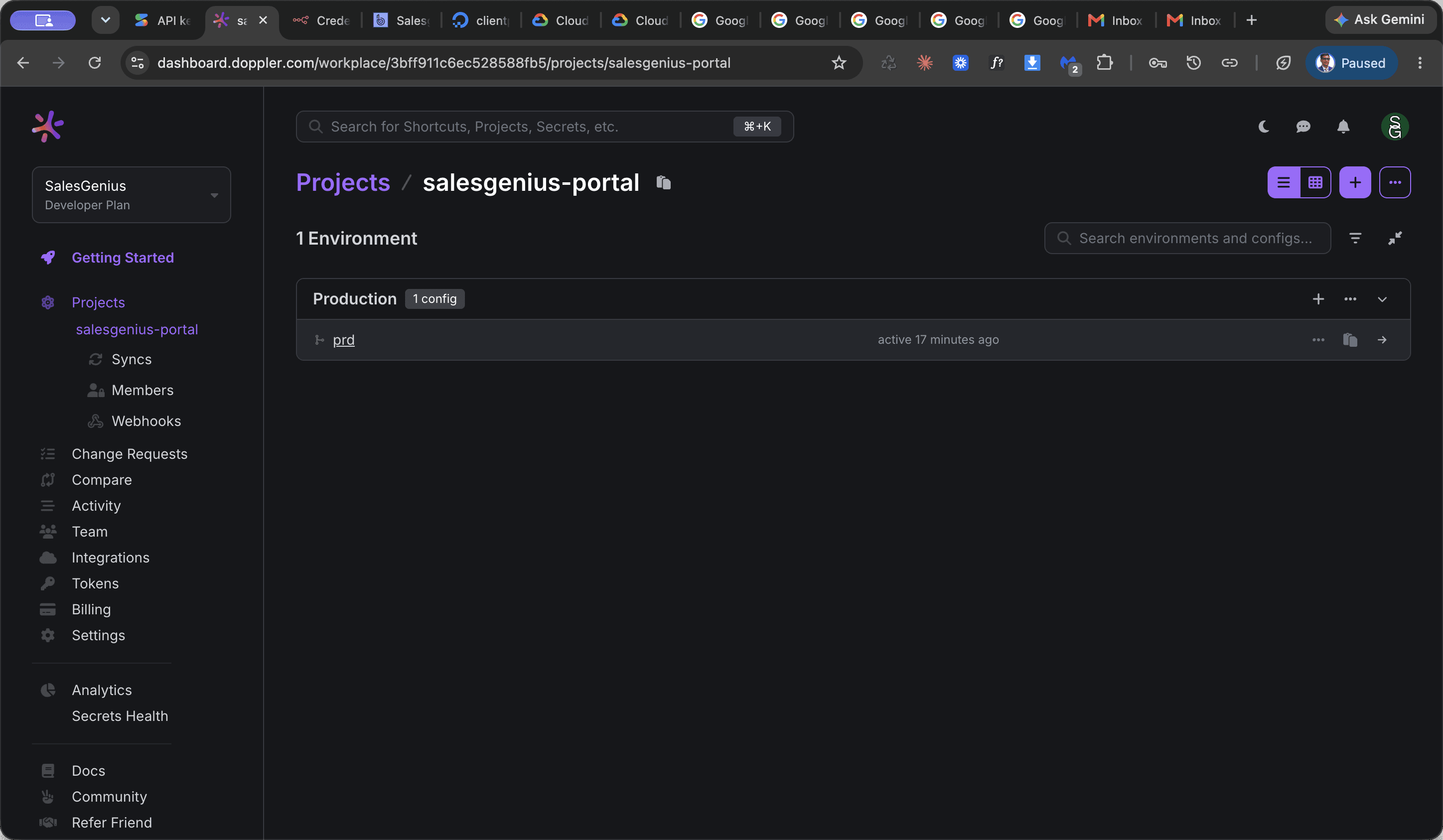
Task: Open the Chrome password key icon
Action: pos(1157,63)
